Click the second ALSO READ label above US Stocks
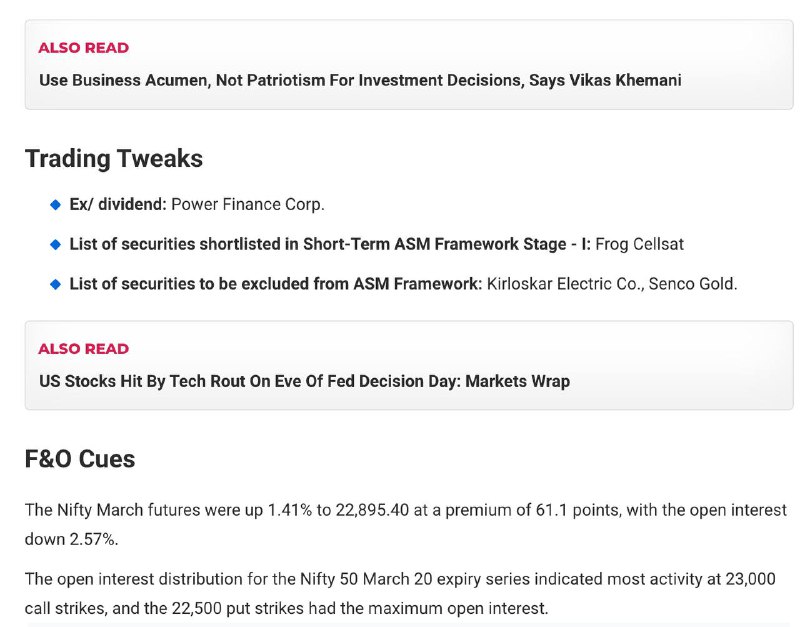 point(84,349)
